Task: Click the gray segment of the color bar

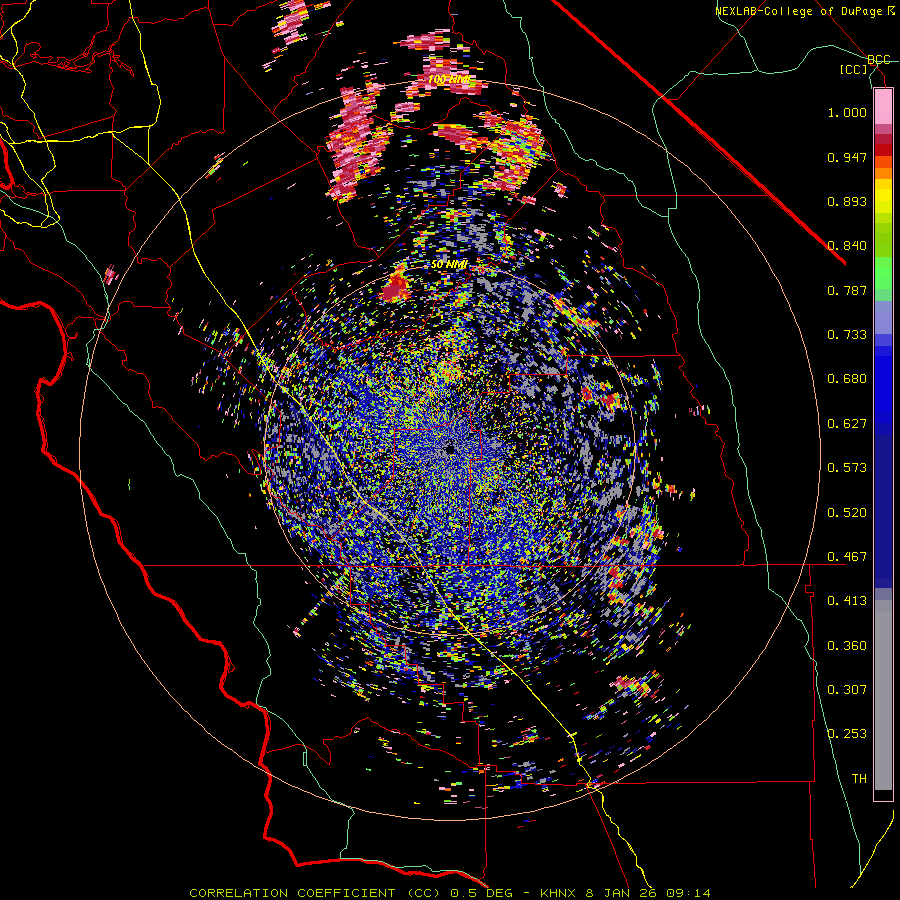Action: click(x=883, y=695)
